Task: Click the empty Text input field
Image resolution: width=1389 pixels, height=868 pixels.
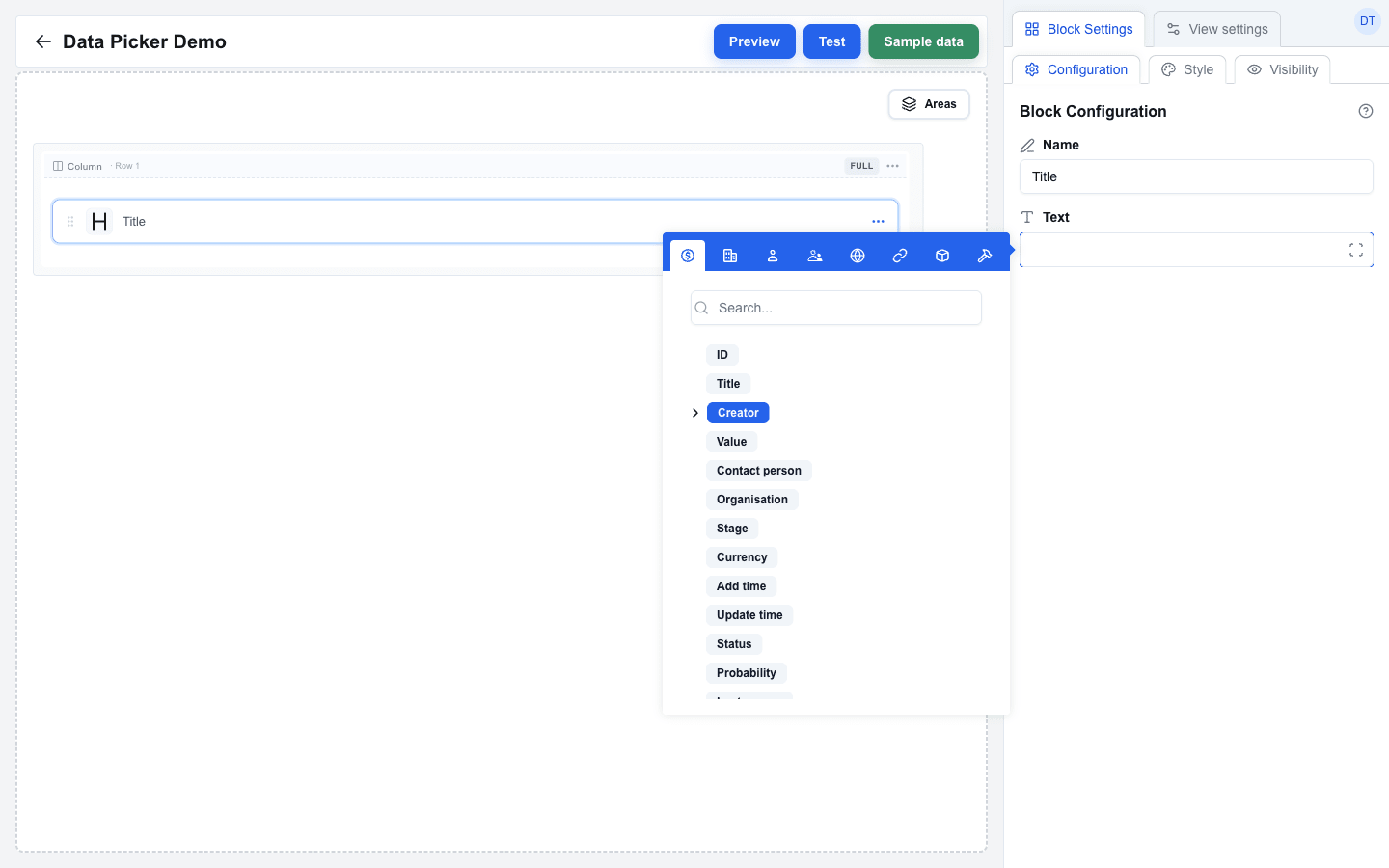Action: [x=1196, y=250]
